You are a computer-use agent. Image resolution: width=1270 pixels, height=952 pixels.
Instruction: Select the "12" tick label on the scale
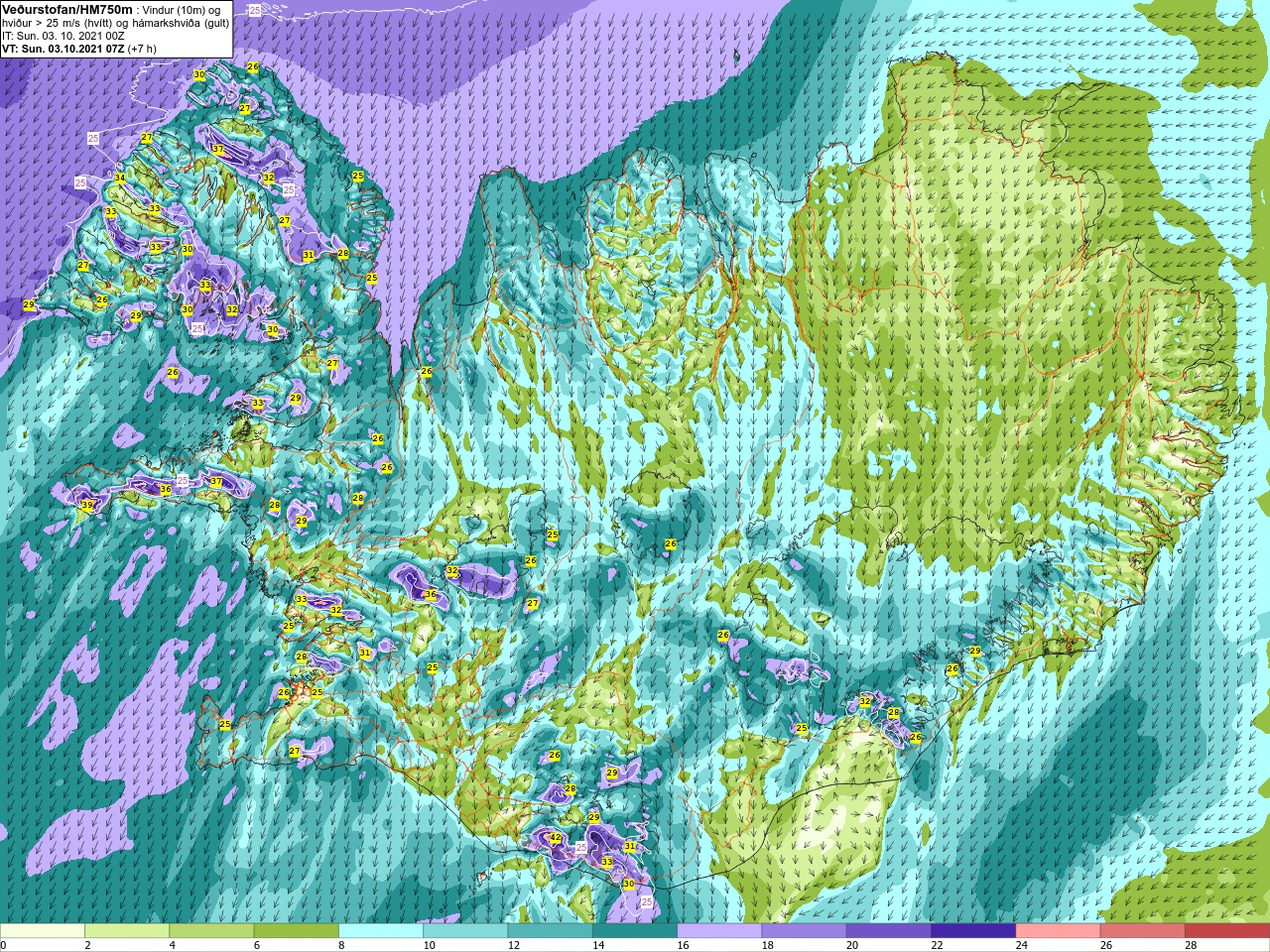[514, 945]
